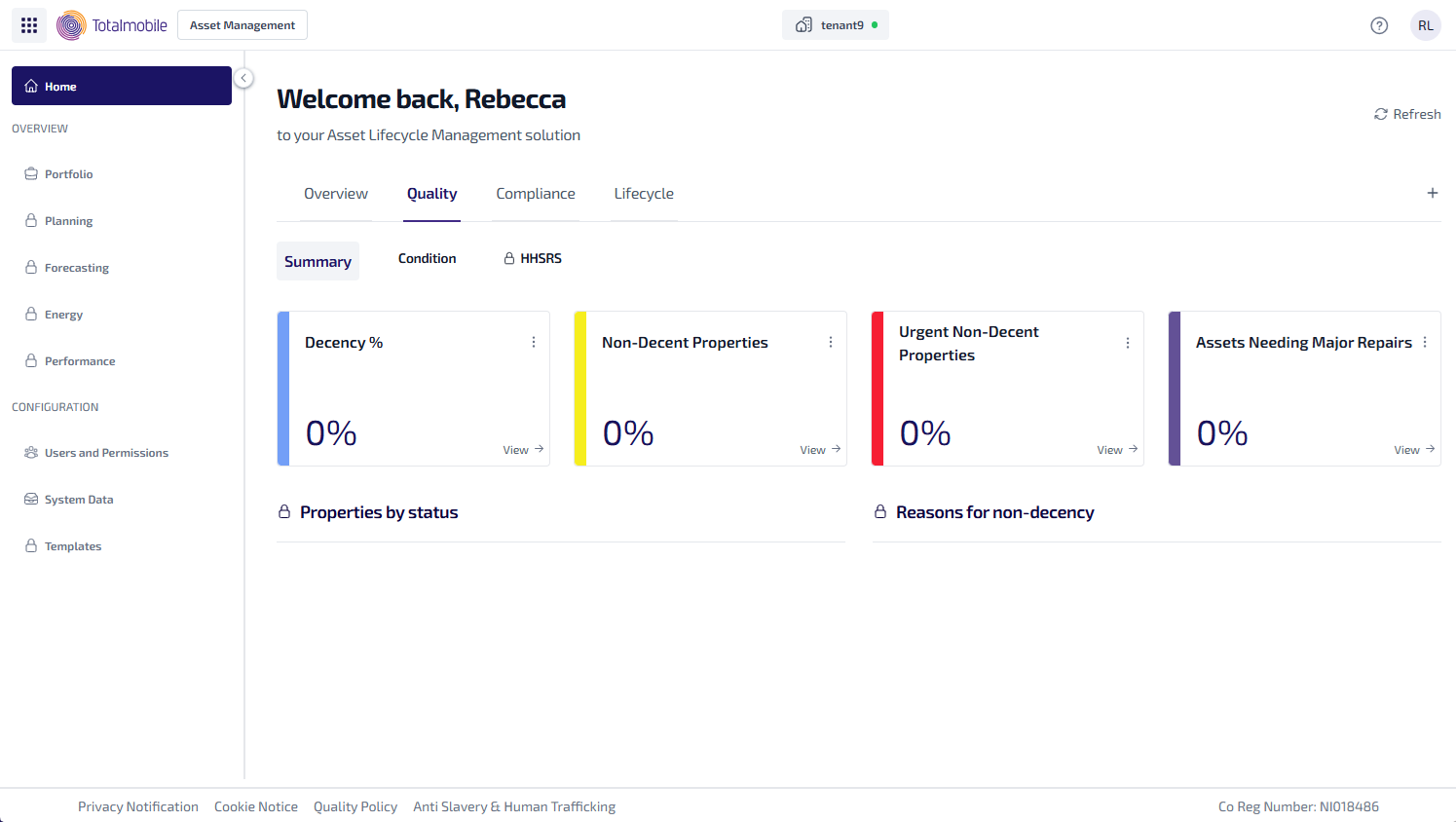Click the plus icon to add tab
The height and width of the screenshot is (822, 1456).
(x=1432, y=193)
